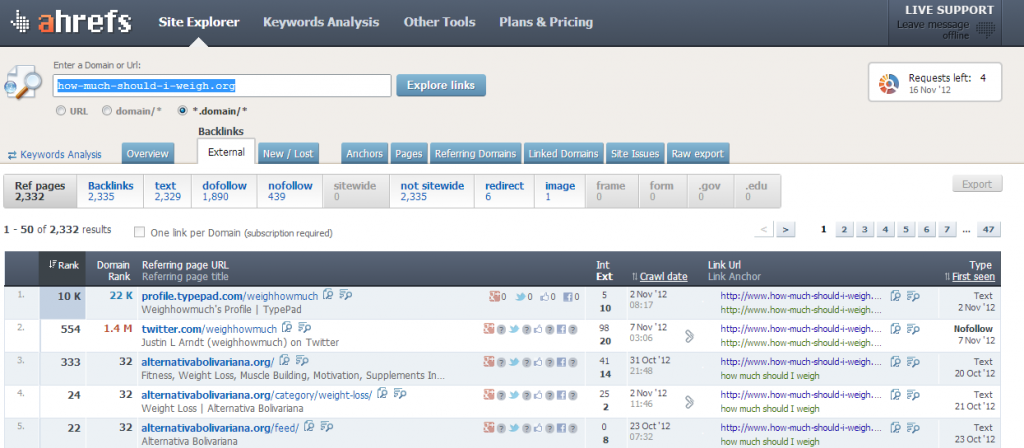1024x448 pixels.
Task: Open keywords-search icon next to alternativabolivariana.org/category/weight-loss/
Action: 400,393
